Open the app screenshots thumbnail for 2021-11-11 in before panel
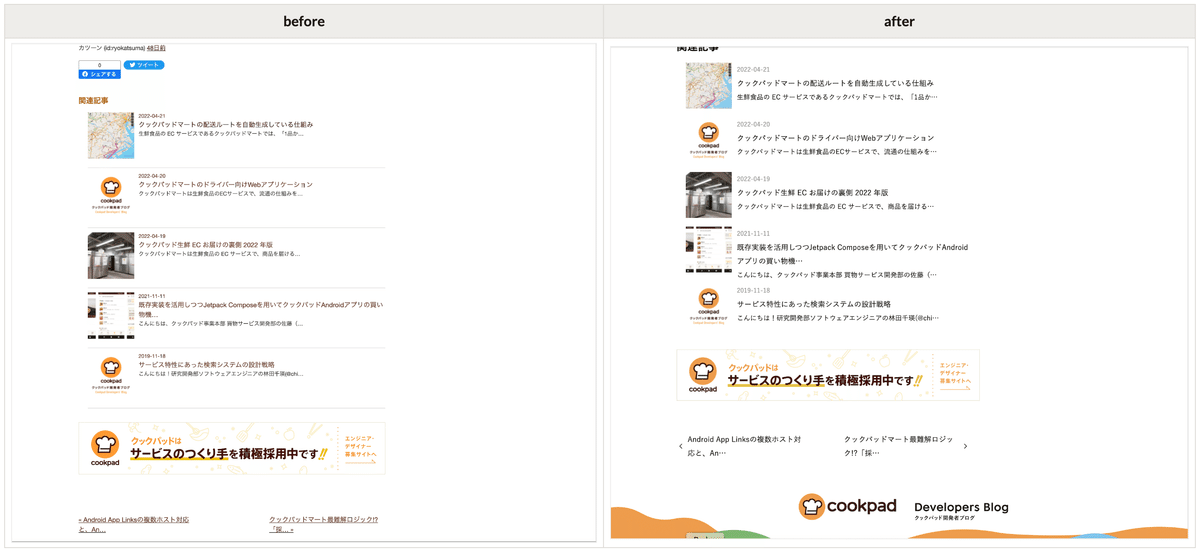The height and width of the screenshot is (552, 1200). coord(111,315)
